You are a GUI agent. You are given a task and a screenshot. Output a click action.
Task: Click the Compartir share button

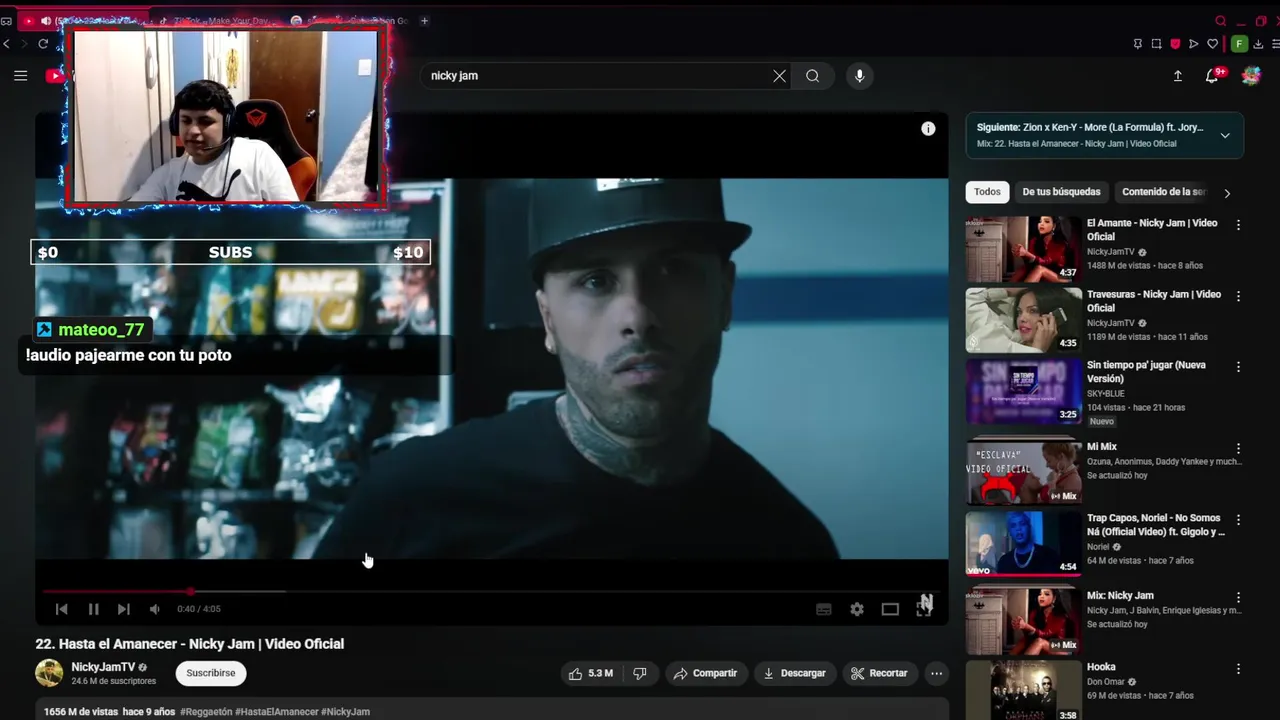click(705, 674)
